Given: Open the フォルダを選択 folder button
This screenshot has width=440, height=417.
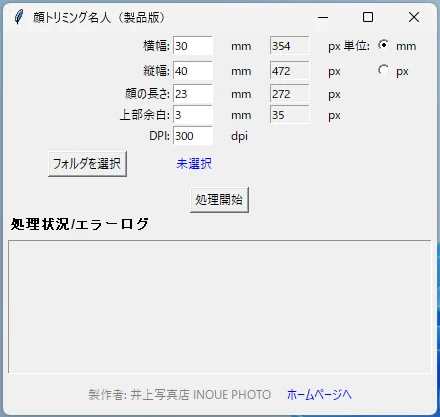Looking at the screenshot, I should tap(87, 164).
